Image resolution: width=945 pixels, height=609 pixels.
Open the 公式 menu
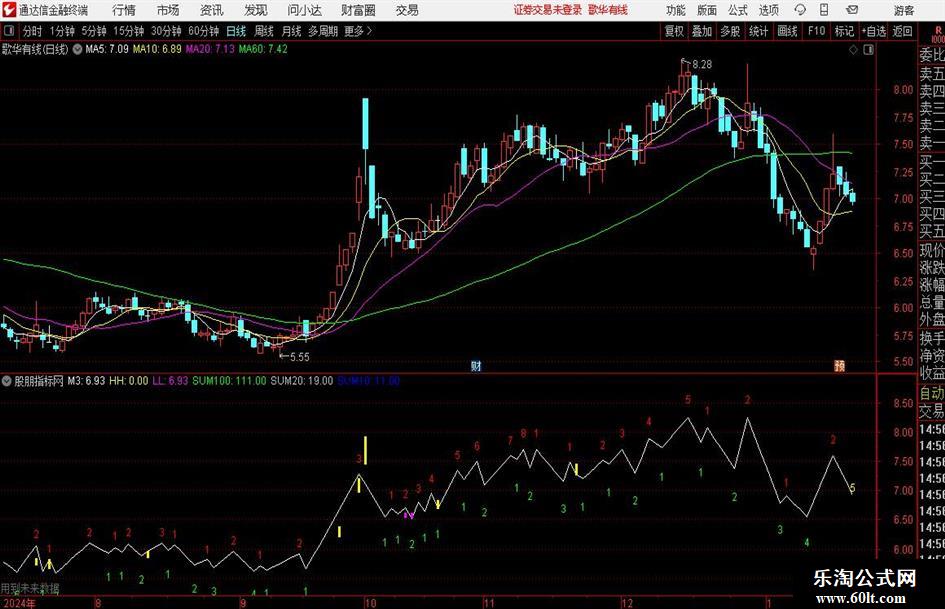click(x=737, y=10)
